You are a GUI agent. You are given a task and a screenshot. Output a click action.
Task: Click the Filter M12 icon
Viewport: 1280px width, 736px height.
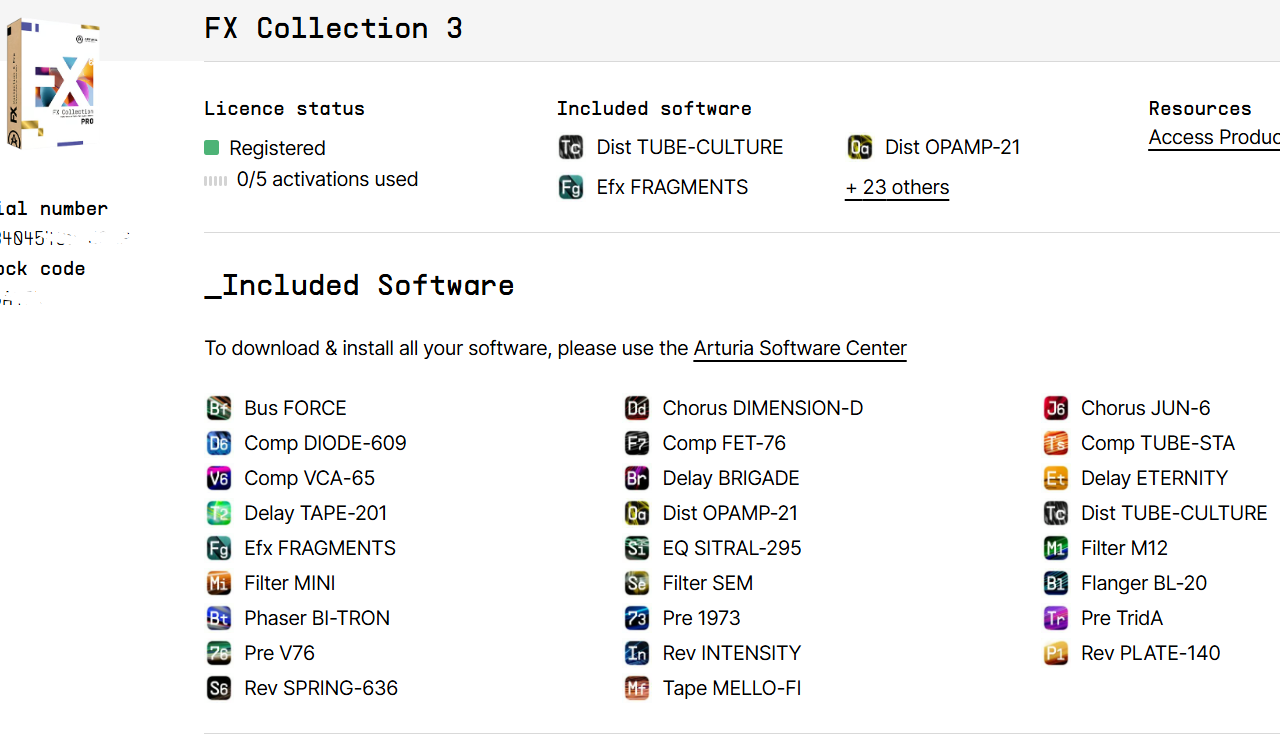pos(1056,548)
